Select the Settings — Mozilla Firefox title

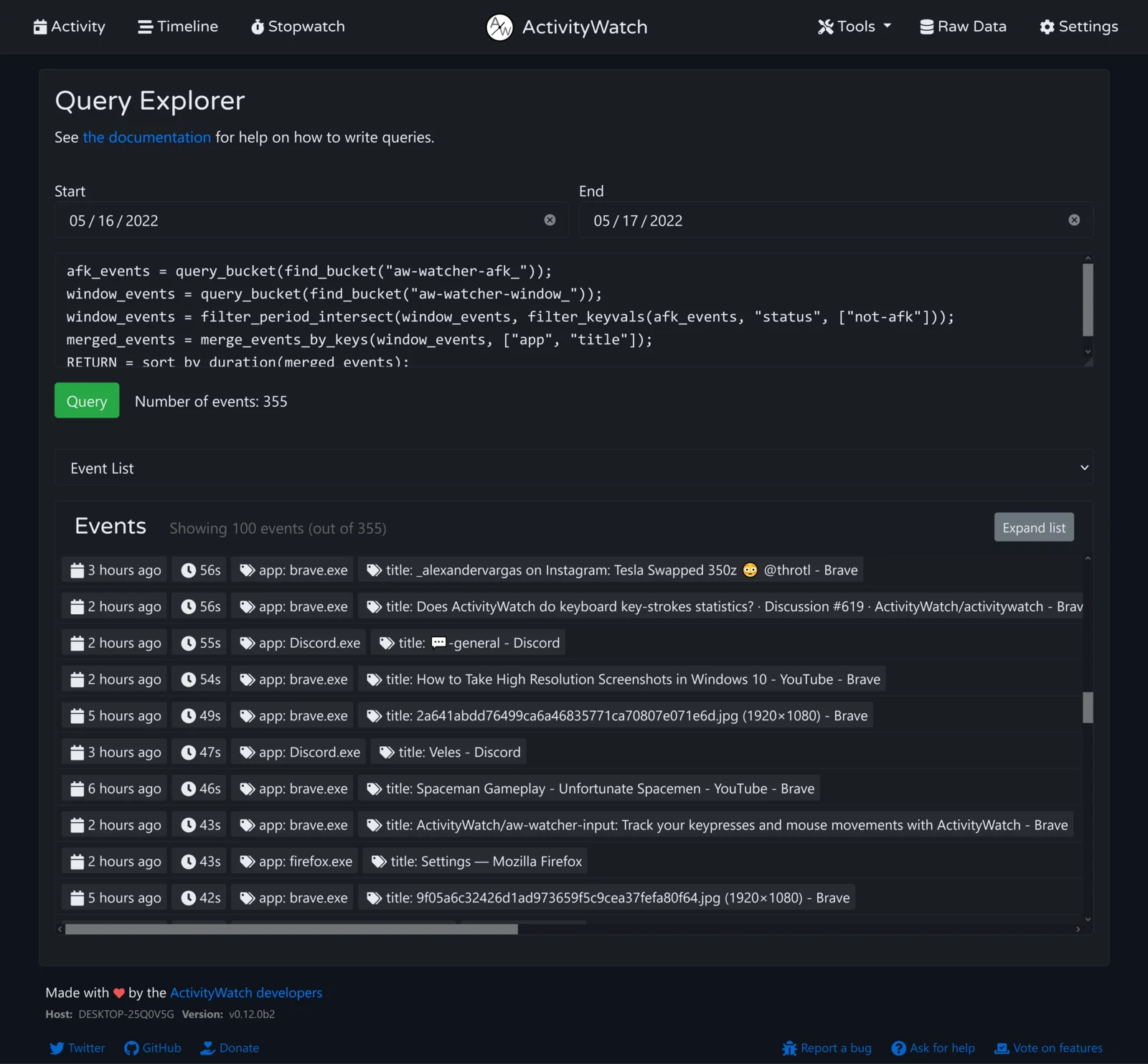coord(476,862)
